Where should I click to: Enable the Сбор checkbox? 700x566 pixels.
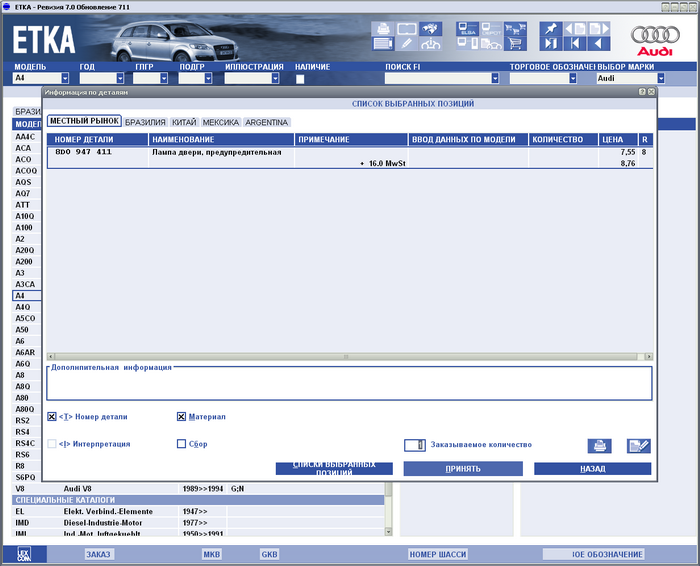click(181, 444)
